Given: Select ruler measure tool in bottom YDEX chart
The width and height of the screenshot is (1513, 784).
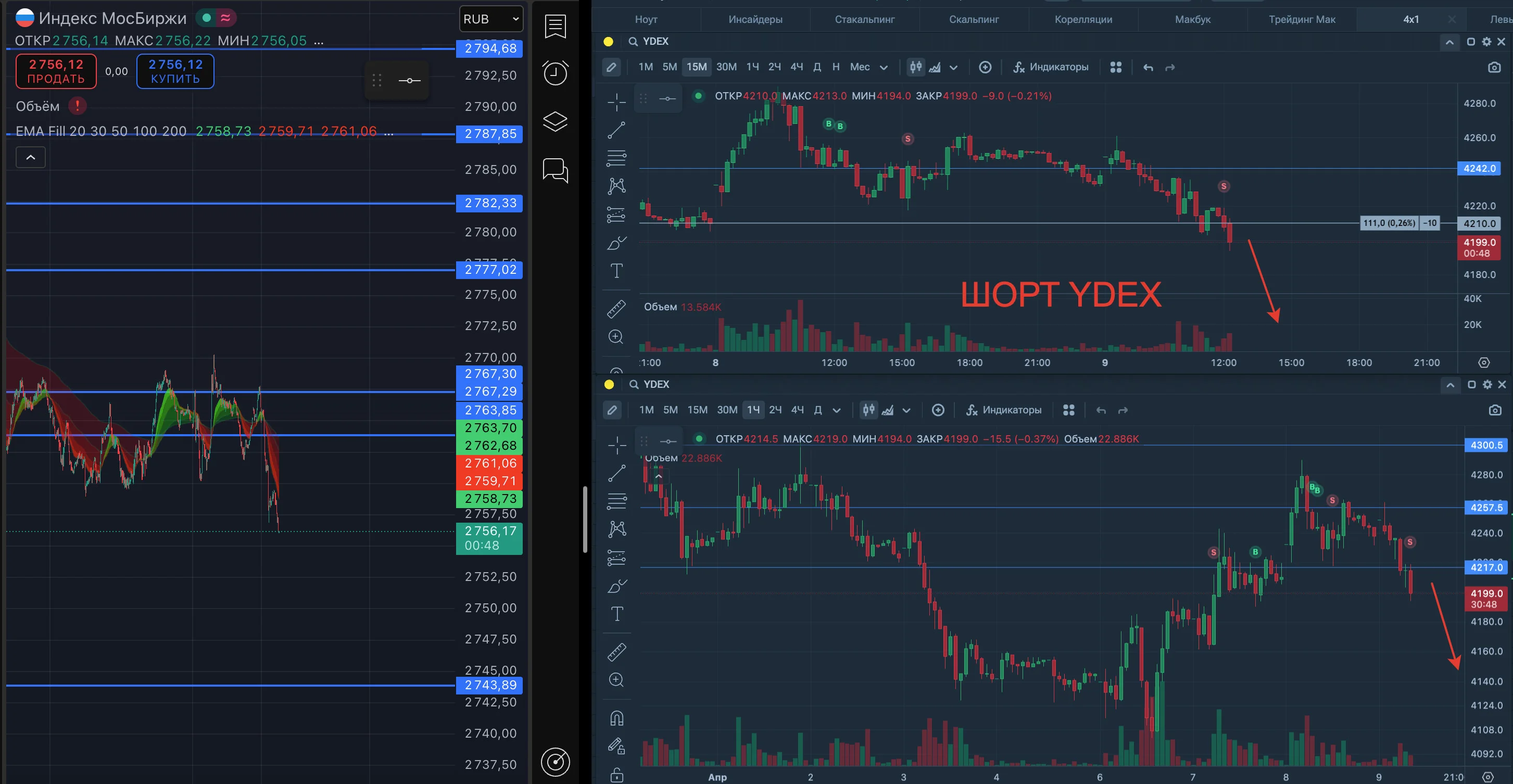Looking at the screenshot, I should tap(617, 651).
